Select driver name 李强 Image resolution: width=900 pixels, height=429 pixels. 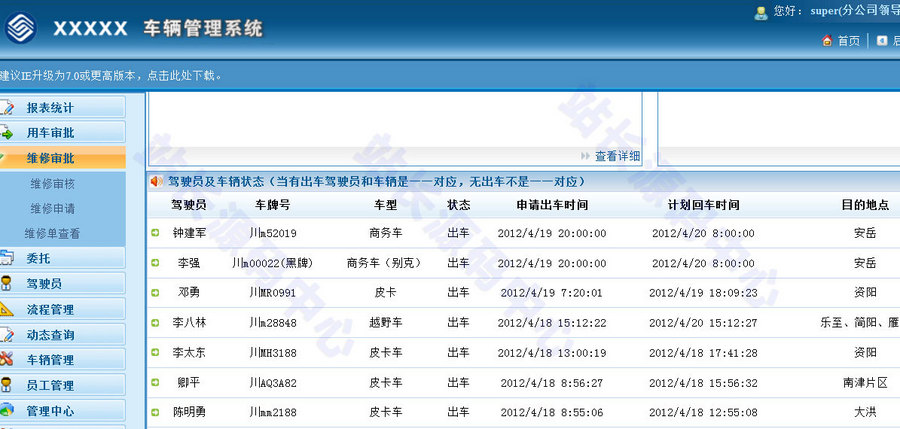click(189, 262)
